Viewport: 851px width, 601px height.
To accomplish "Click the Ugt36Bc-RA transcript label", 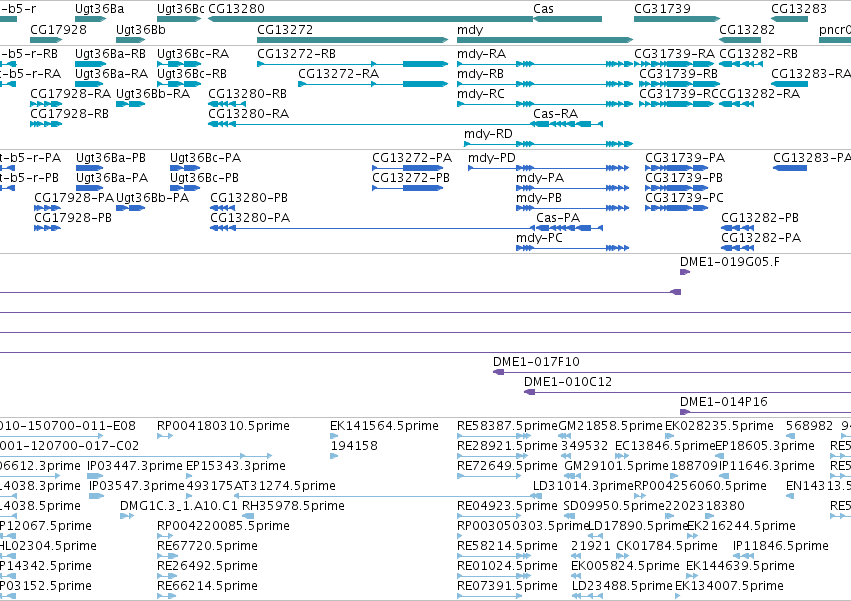I will pos(193,54).
